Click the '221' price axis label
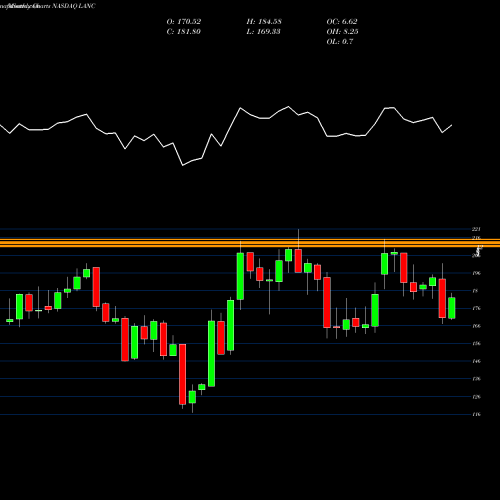Viewport: 500px width, 500px height. pyautogui.click(x=476, y=229)
